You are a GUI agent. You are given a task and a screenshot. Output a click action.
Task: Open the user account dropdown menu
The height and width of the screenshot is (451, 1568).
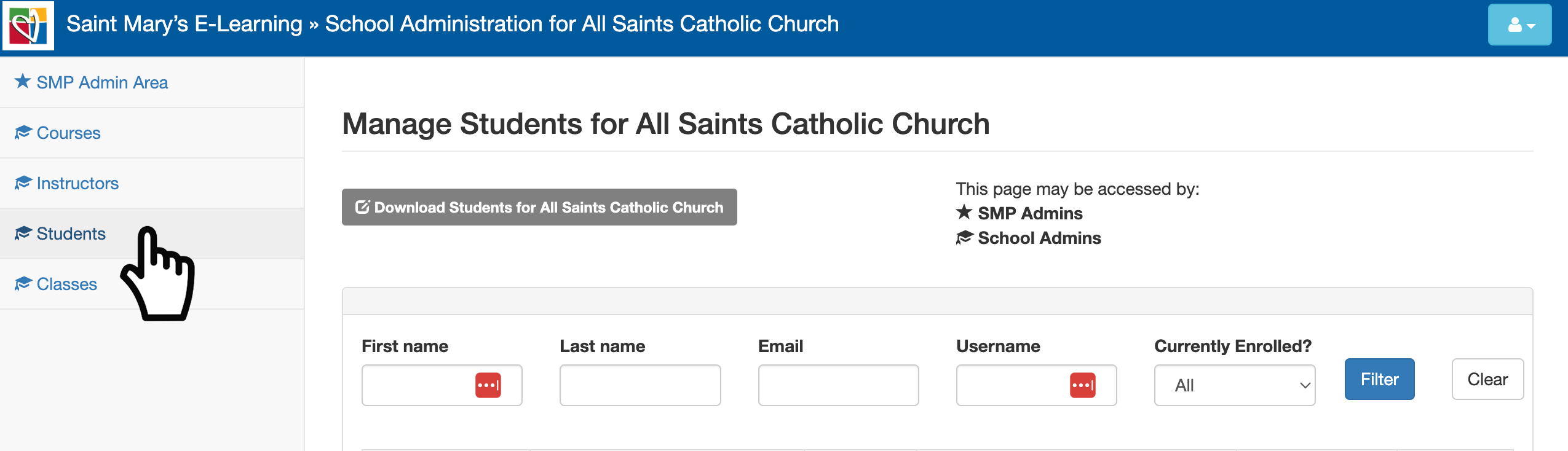[1519, 25]
